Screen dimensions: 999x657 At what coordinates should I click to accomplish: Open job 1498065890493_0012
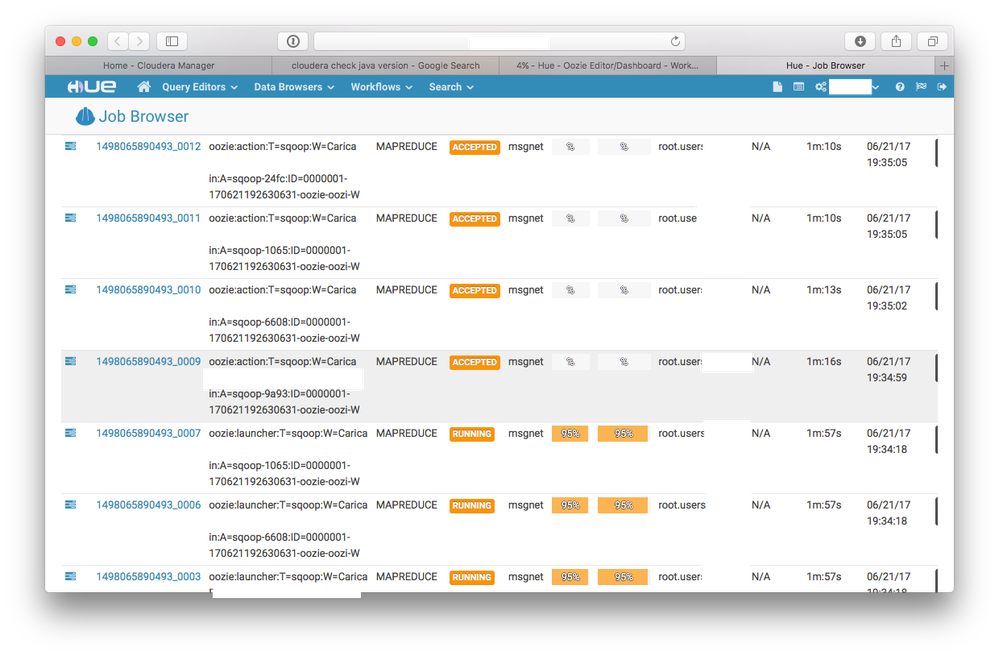point(148,146)
